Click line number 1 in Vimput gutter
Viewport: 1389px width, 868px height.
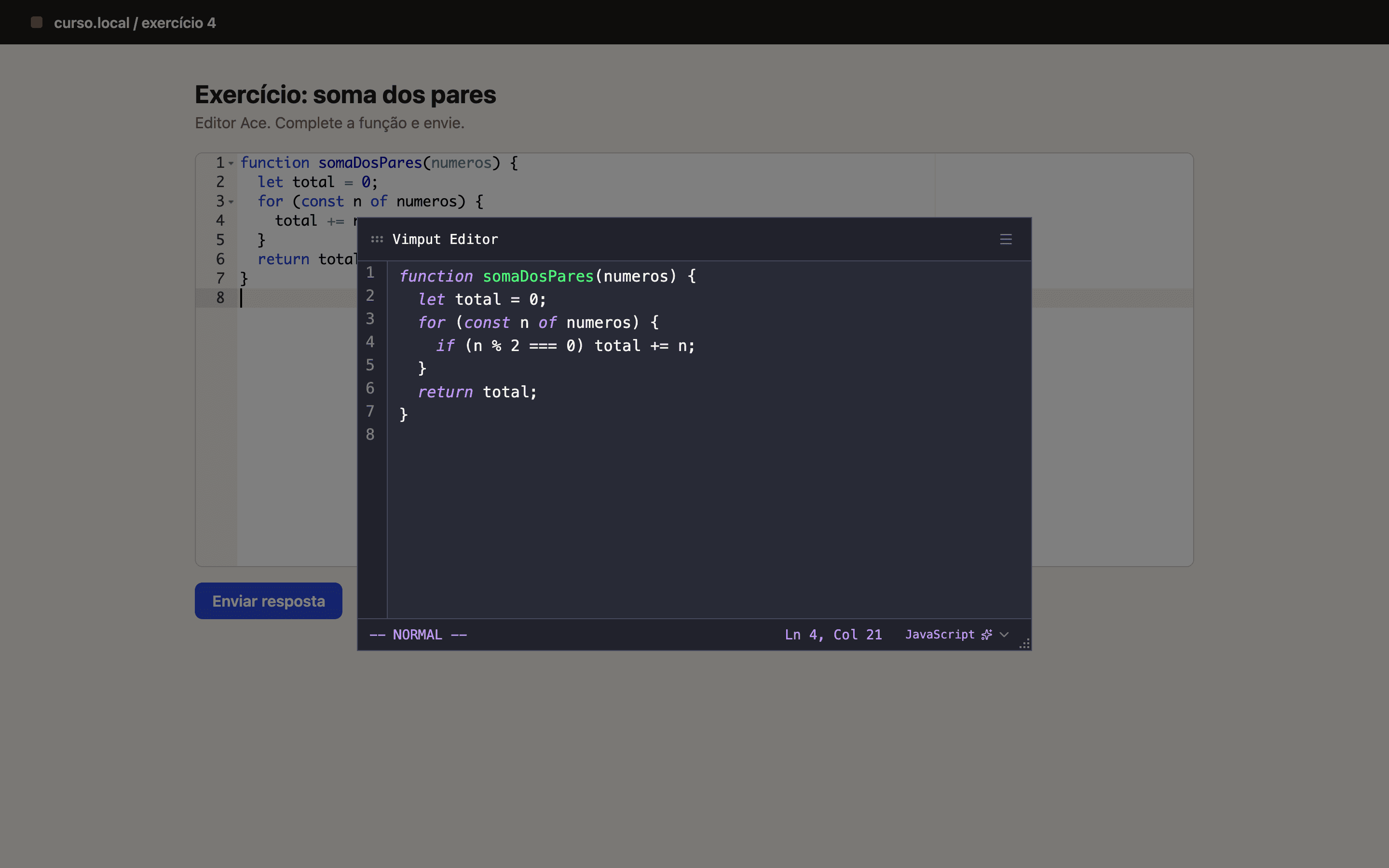[370, 272]
